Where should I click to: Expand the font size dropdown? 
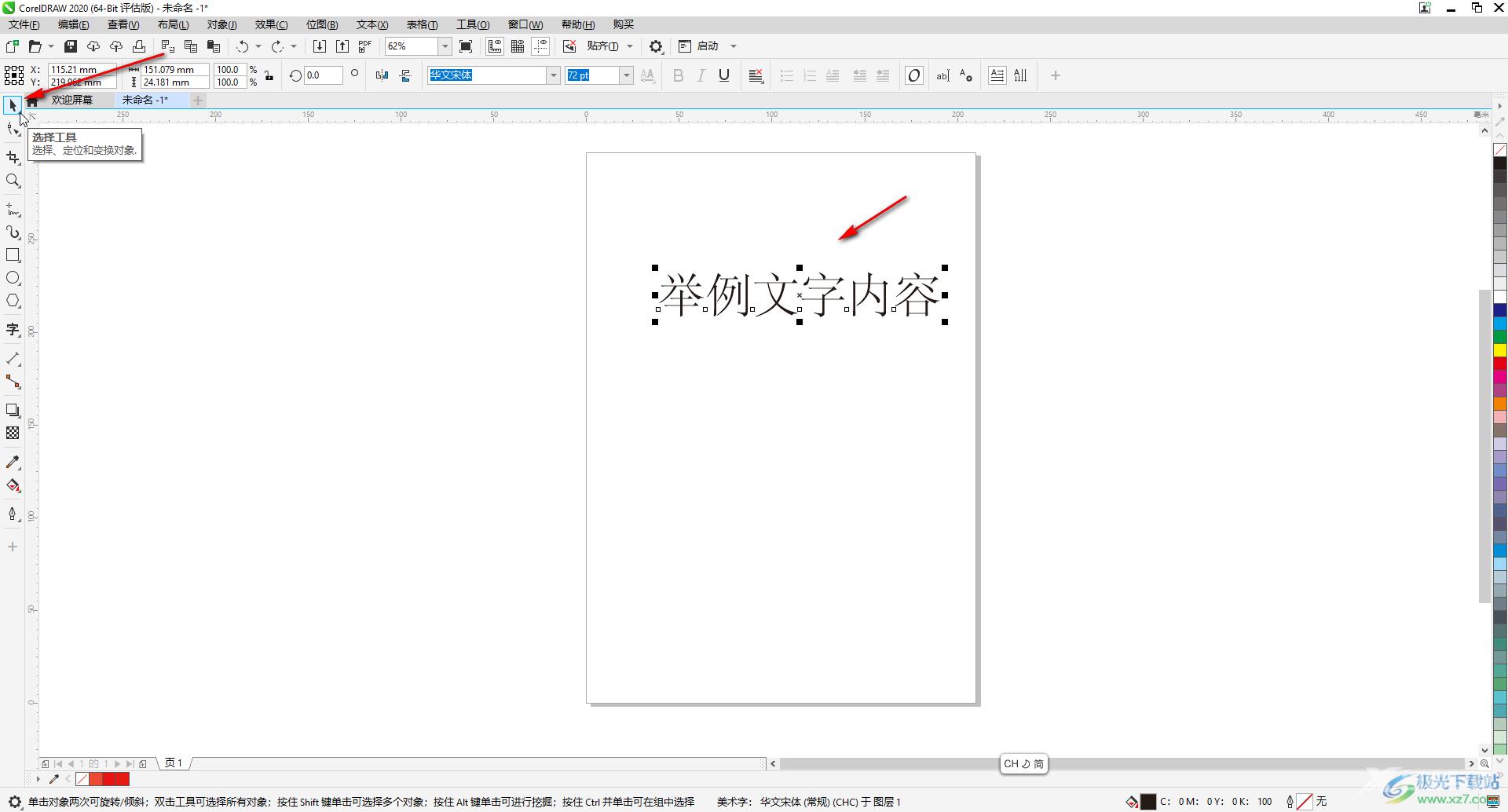pyautogui.click(x=626, y=75)
